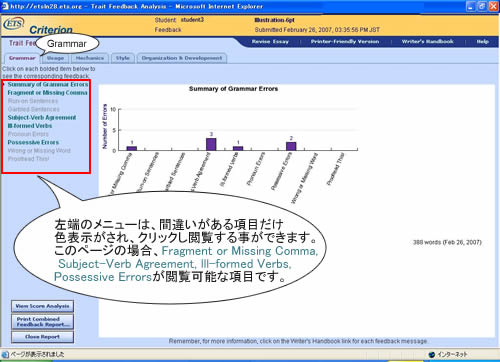This screenshot has width=500, height=362.
Task: Open the Writer's Handbook
Action: 427,42
